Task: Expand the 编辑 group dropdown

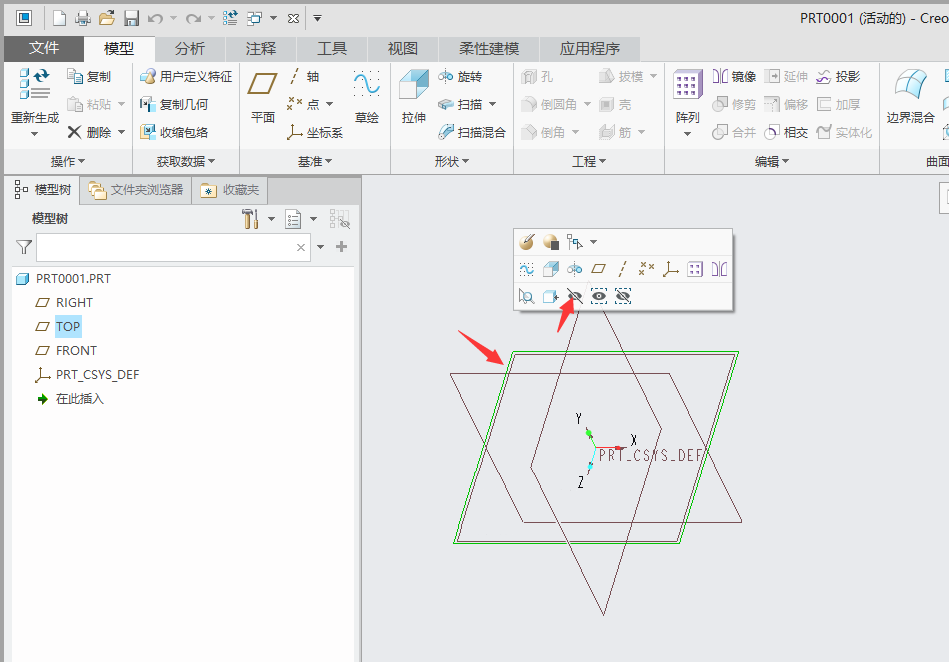Action: coord(772,162)
